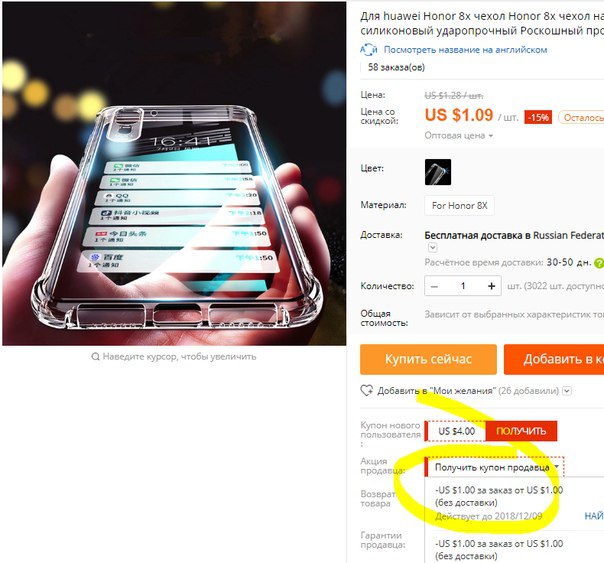Increase quantity with the plus button
The image size is (604, 563).
[x=491, y=286]
